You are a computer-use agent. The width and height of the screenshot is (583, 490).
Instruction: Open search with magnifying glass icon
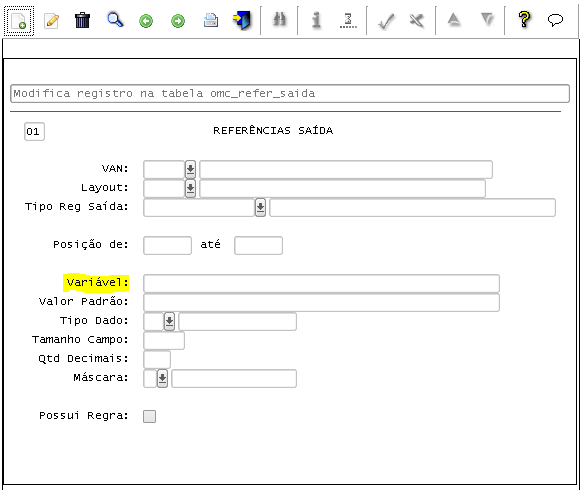tap(115, 20)
